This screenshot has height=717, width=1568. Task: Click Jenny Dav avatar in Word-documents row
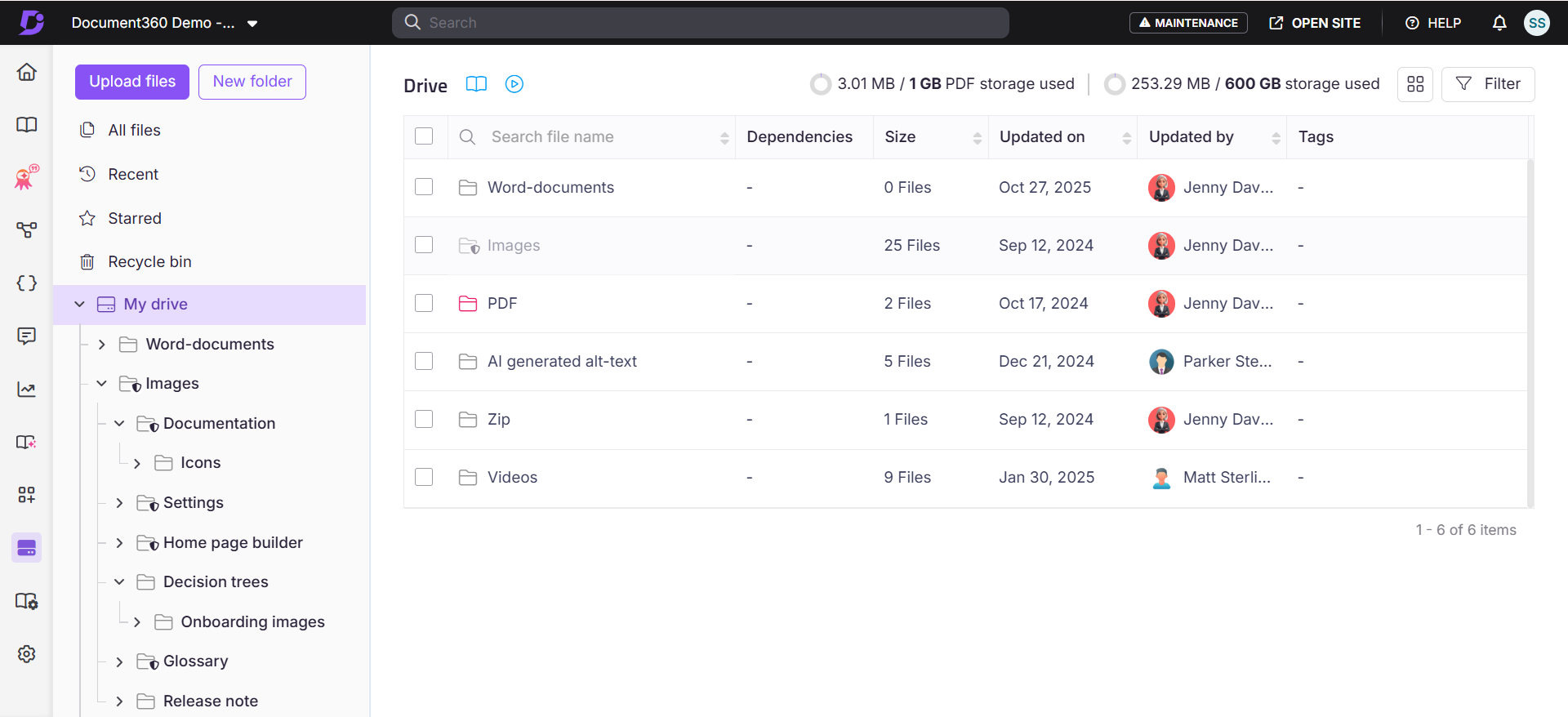pyautogui.click(x=1161, y=188)
